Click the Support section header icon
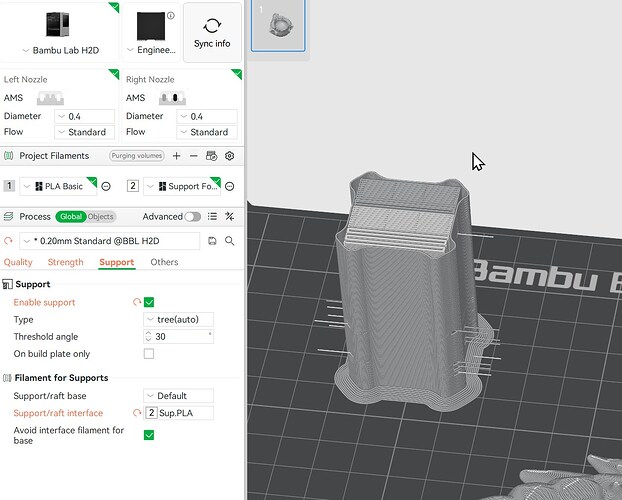The height and width of the screenshot is (500, 622). pyautogui.click(x=7, y=284)
